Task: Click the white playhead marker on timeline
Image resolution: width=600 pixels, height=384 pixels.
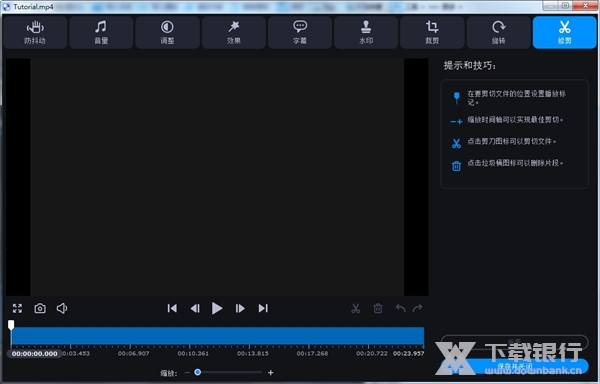Action: coord(11,325)
